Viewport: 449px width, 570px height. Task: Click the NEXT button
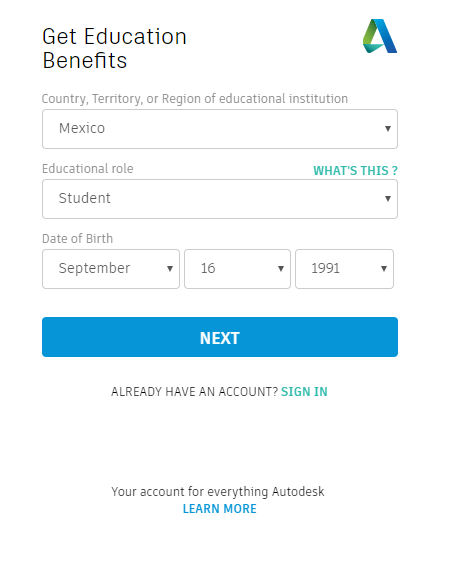pos(220,337)
